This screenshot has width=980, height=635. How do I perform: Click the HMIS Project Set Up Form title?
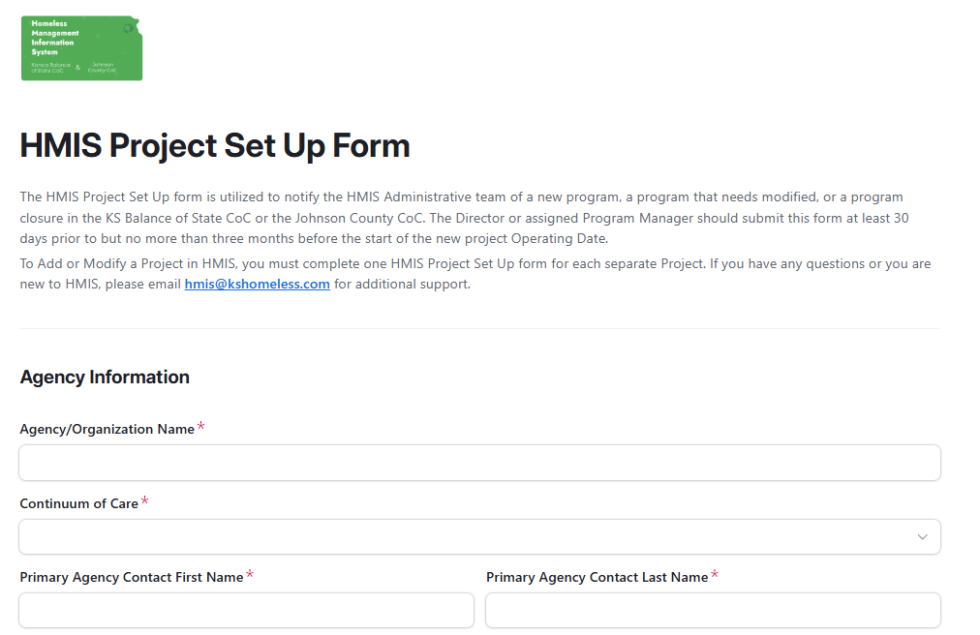tap(215, 146)
